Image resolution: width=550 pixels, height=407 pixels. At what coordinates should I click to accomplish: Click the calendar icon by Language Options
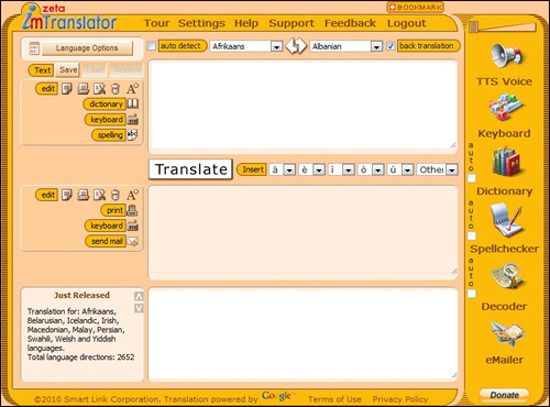pos(34,48)
